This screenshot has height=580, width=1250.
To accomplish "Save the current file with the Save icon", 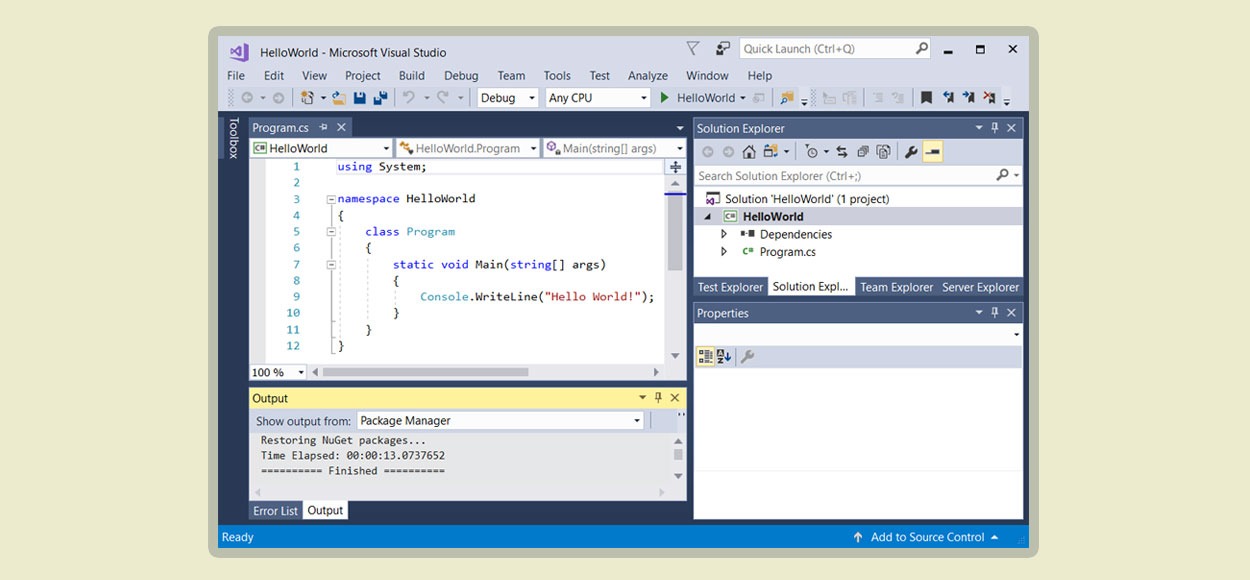I will [x=360, y=98].
